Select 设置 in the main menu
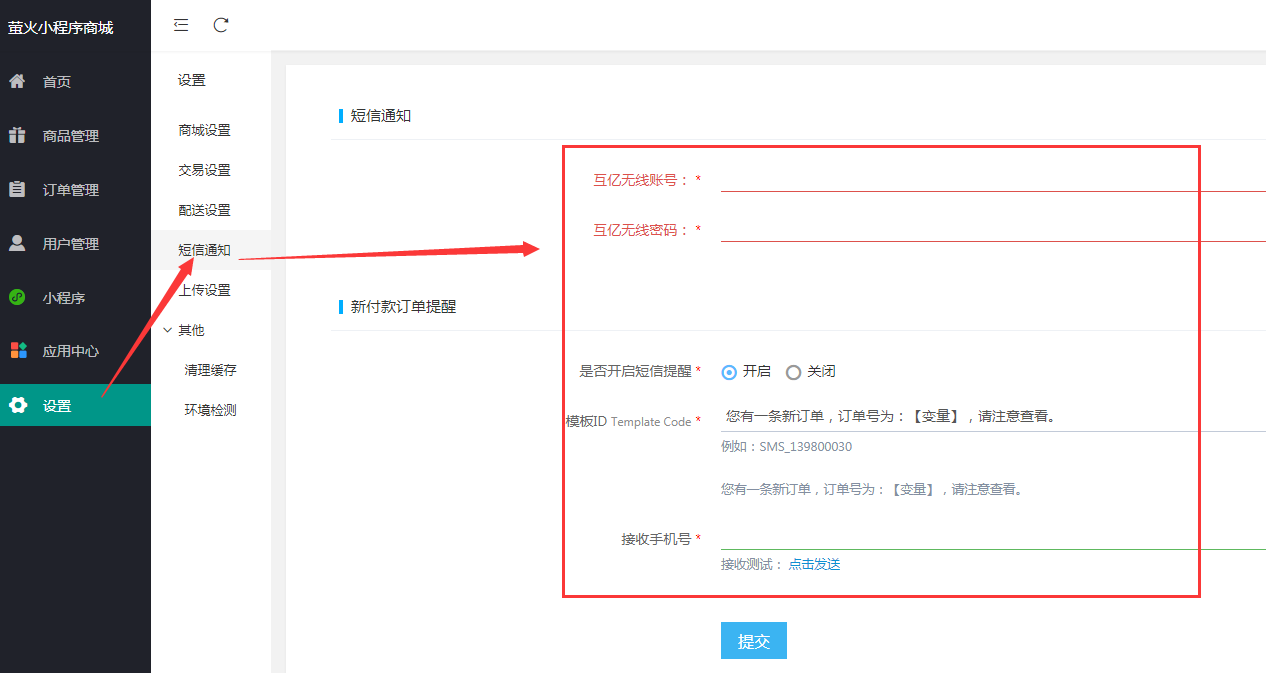This screenshot has width=1266, height=673. (75, 405)
